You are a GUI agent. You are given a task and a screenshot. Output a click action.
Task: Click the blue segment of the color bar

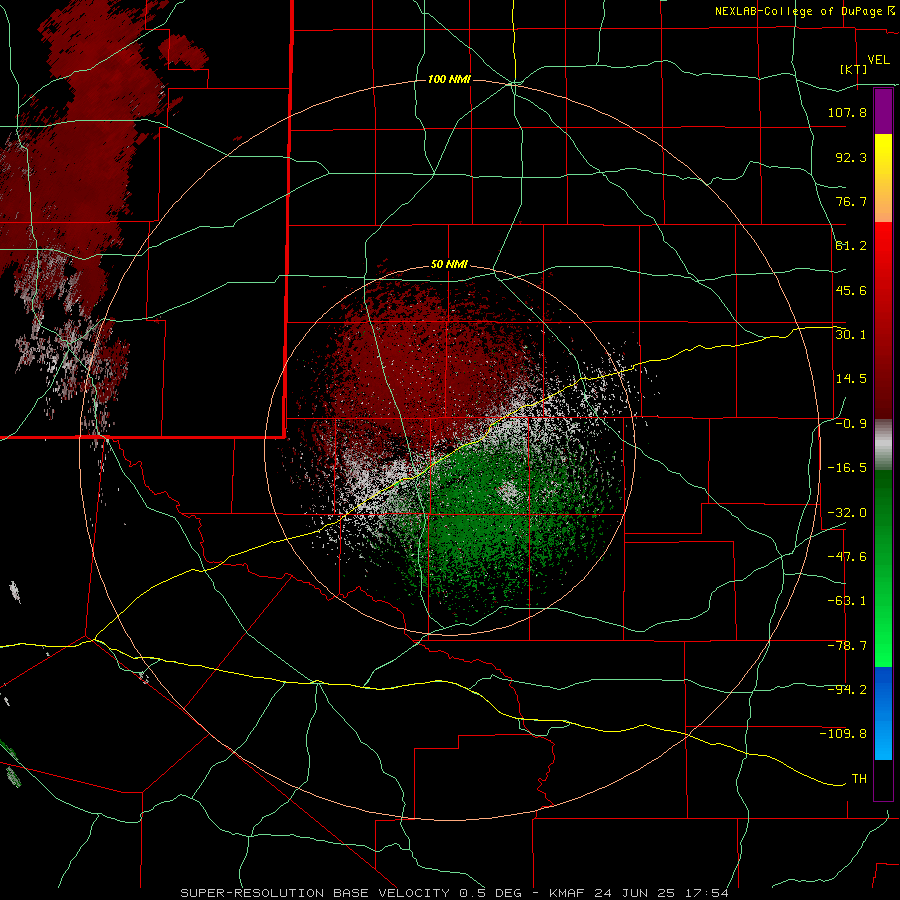883,713
